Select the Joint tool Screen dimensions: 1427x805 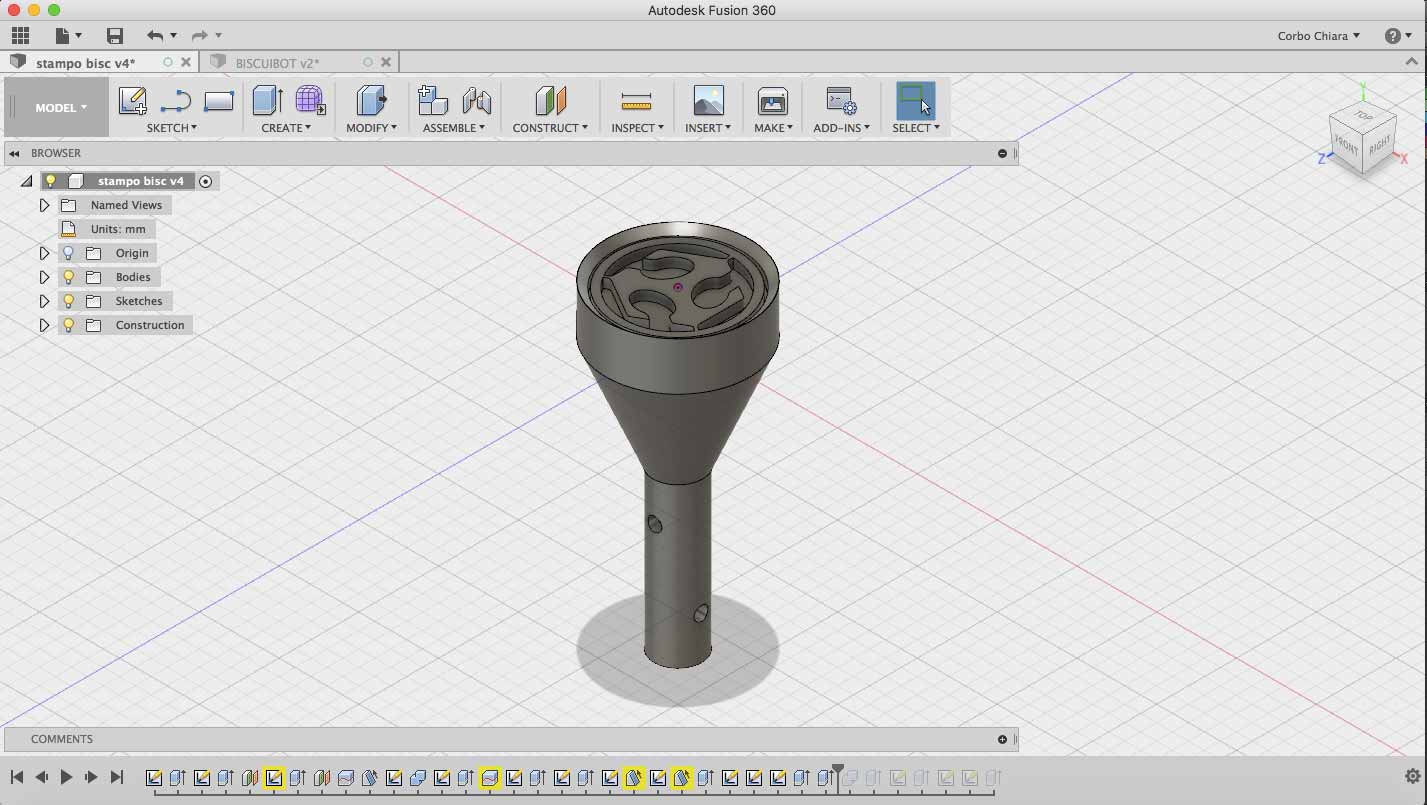[476, 101]
